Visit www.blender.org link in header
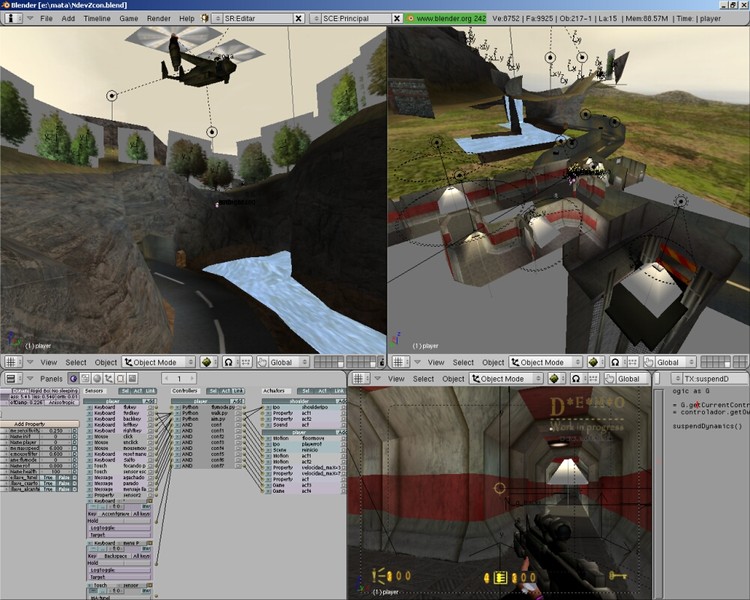The height and width of the screenshot is (600, 750). tap(445, 18)
